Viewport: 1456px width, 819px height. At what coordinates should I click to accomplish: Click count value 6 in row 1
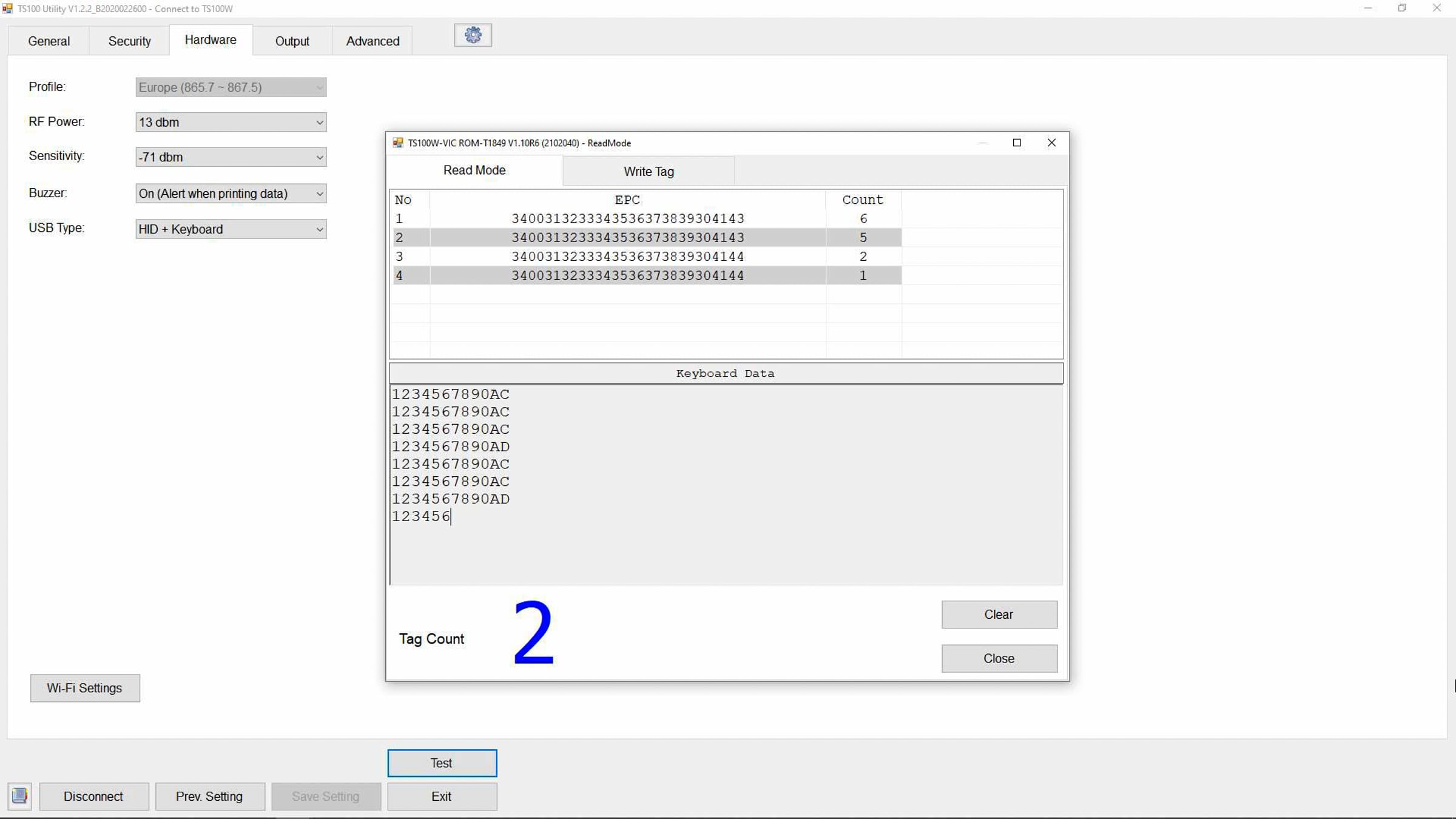click(x=863, y=218)
